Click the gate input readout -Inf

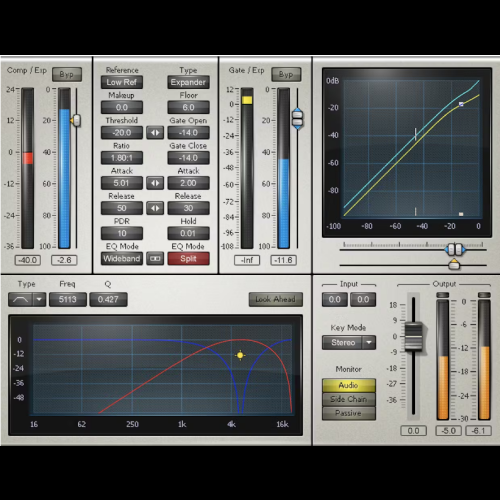[247, 260]
